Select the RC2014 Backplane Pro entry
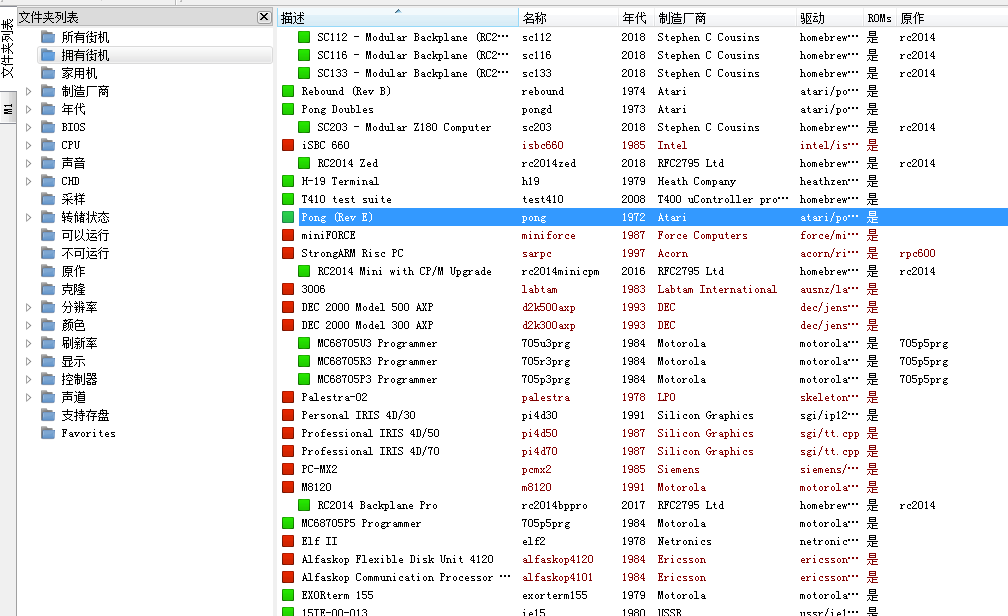Image resolution: width=1008 pixels, height=616 pixels. [x=377, y=505]
